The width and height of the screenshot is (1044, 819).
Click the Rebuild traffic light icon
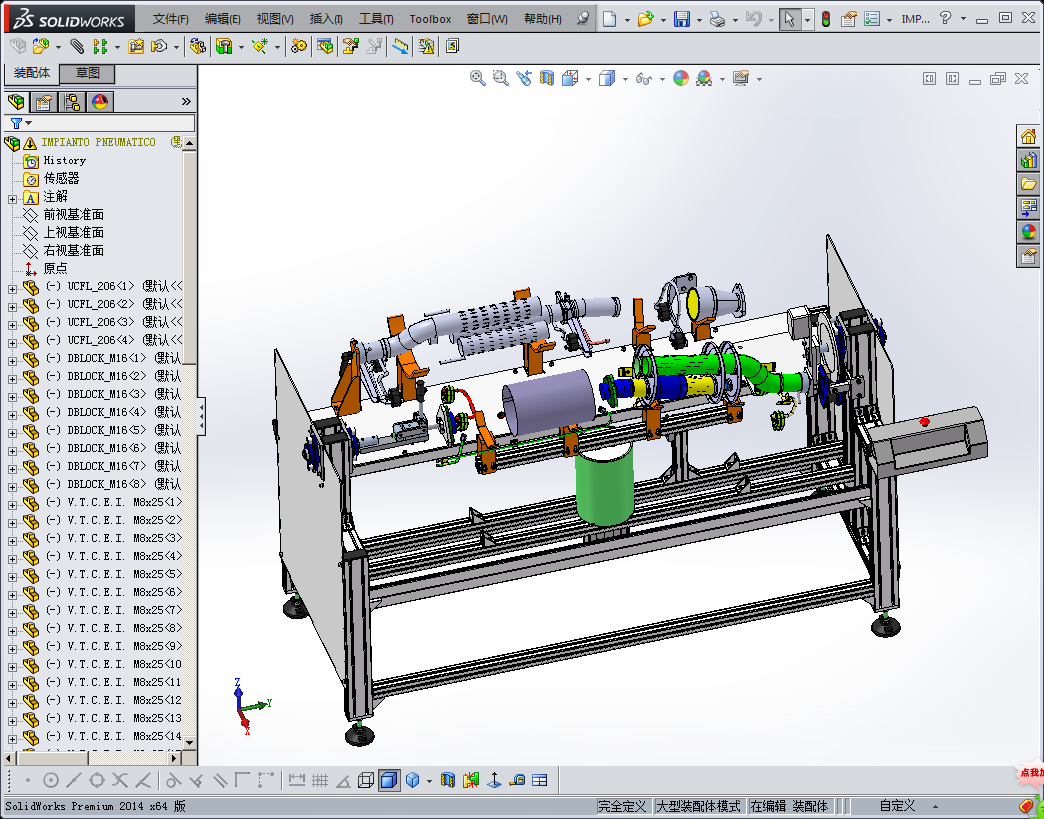(826, 19)
